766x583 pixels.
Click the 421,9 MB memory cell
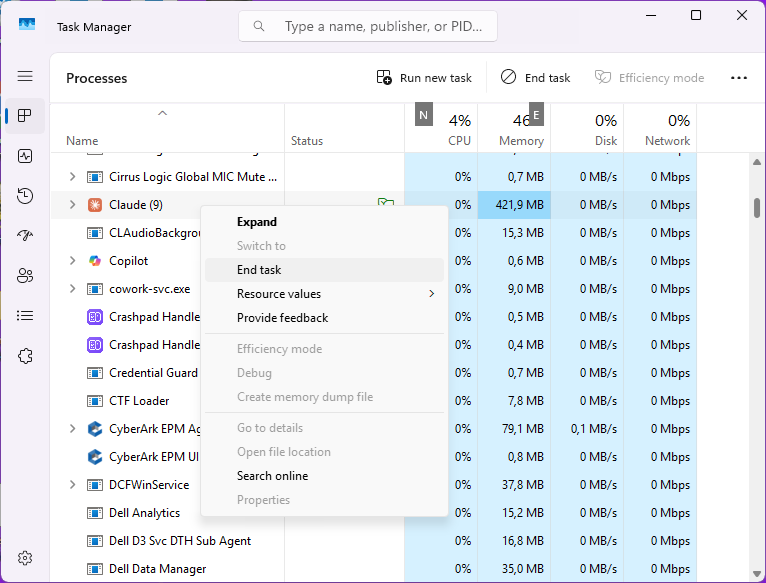514,205
